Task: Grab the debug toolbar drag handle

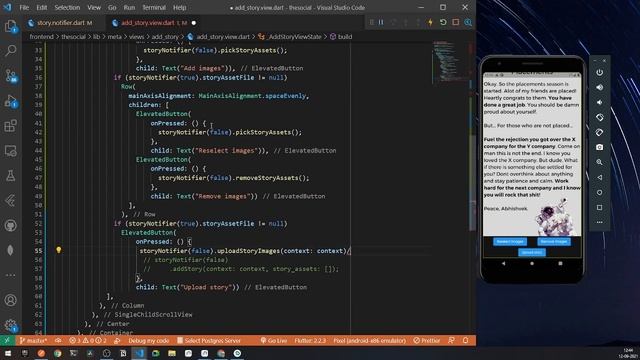Action: [371, 22]
